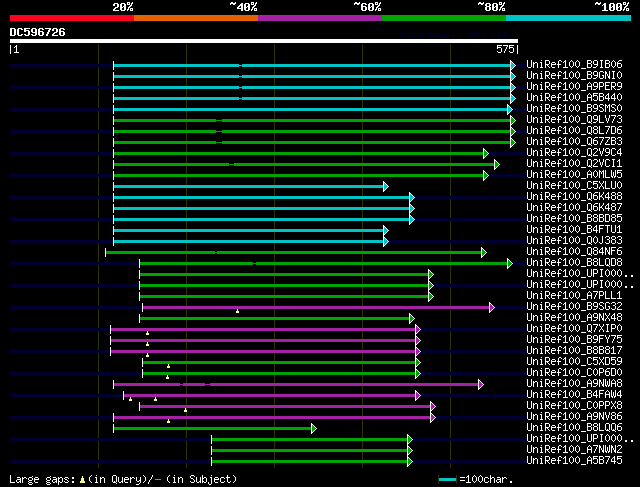Click the UniRef100_A9NV86 hit name

(x=574, y=417)
